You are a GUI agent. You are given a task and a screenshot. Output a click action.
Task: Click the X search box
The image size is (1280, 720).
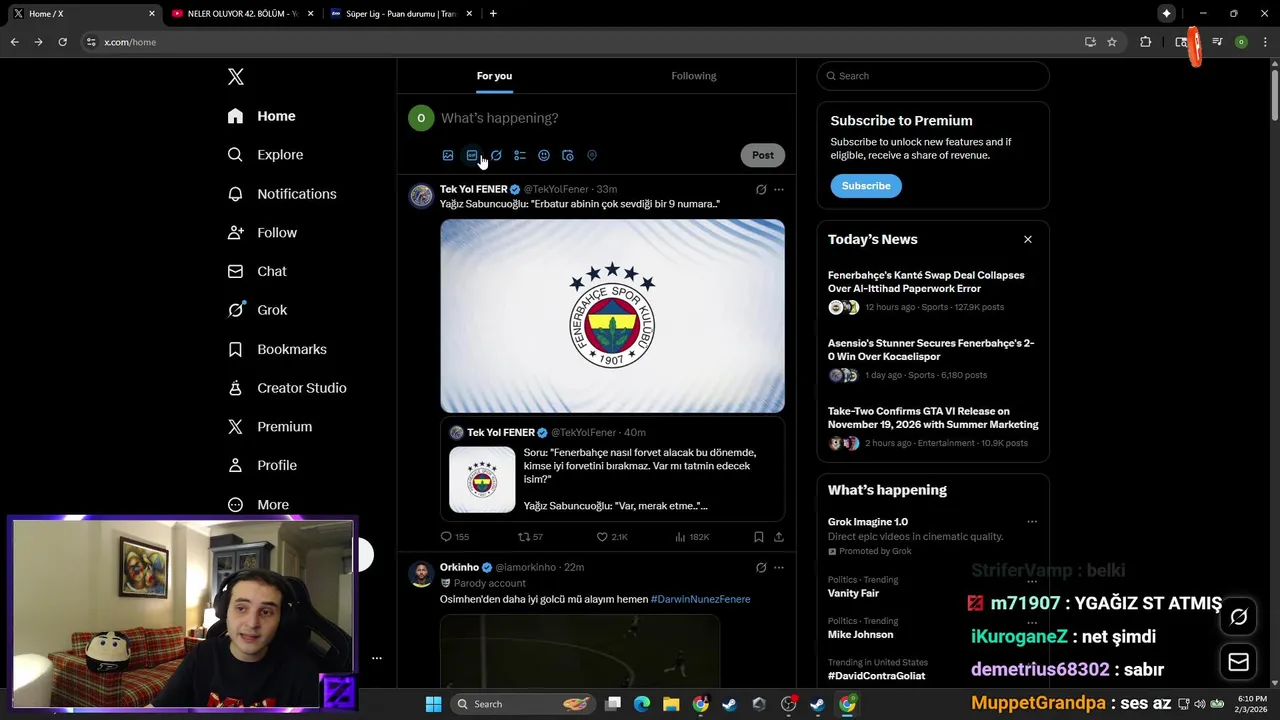click(x=933, y=76)
